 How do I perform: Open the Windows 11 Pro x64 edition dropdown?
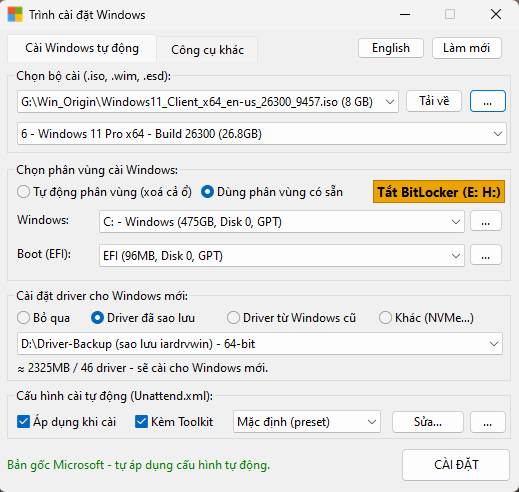pyautogui.click(x=262, y=134)
